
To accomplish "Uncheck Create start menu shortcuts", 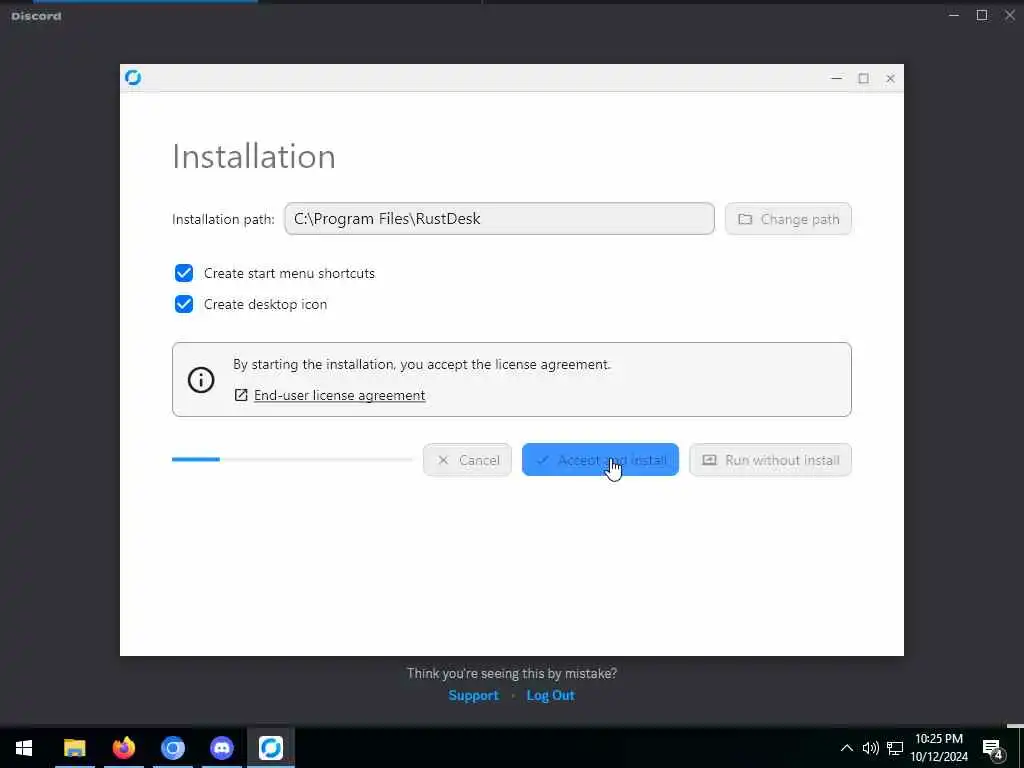I will click(x=184, y=273).
